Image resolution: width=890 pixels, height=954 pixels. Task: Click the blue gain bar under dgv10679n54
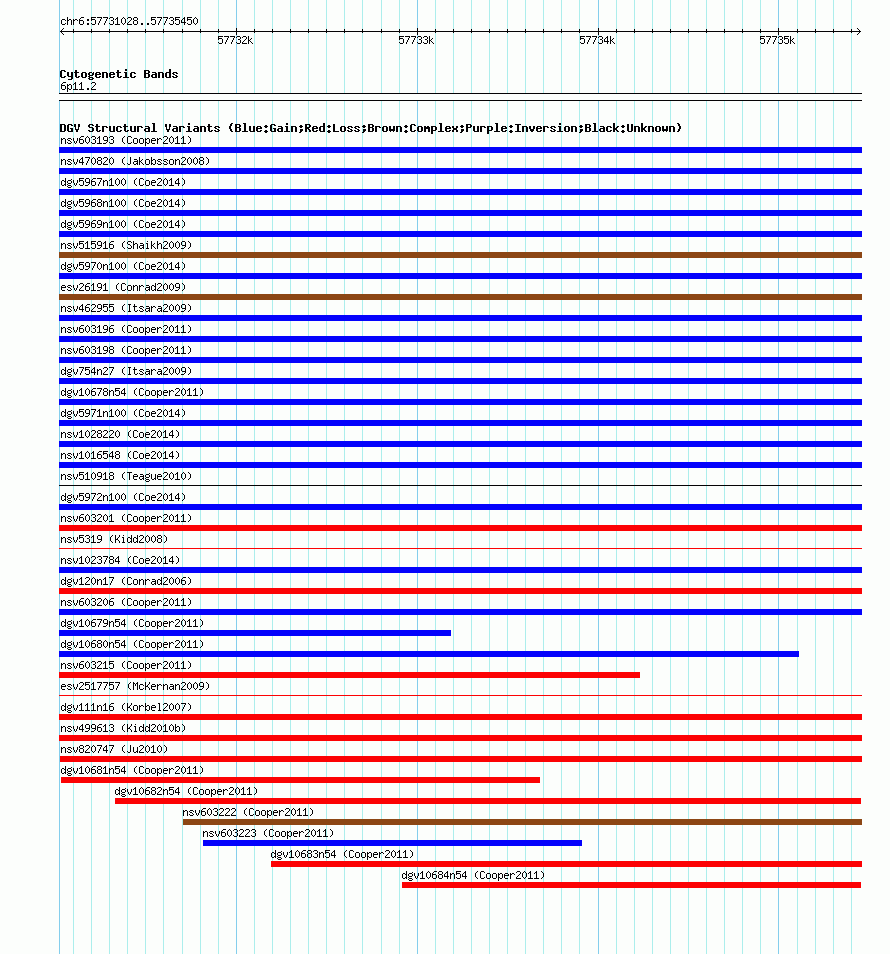point(256,633)
